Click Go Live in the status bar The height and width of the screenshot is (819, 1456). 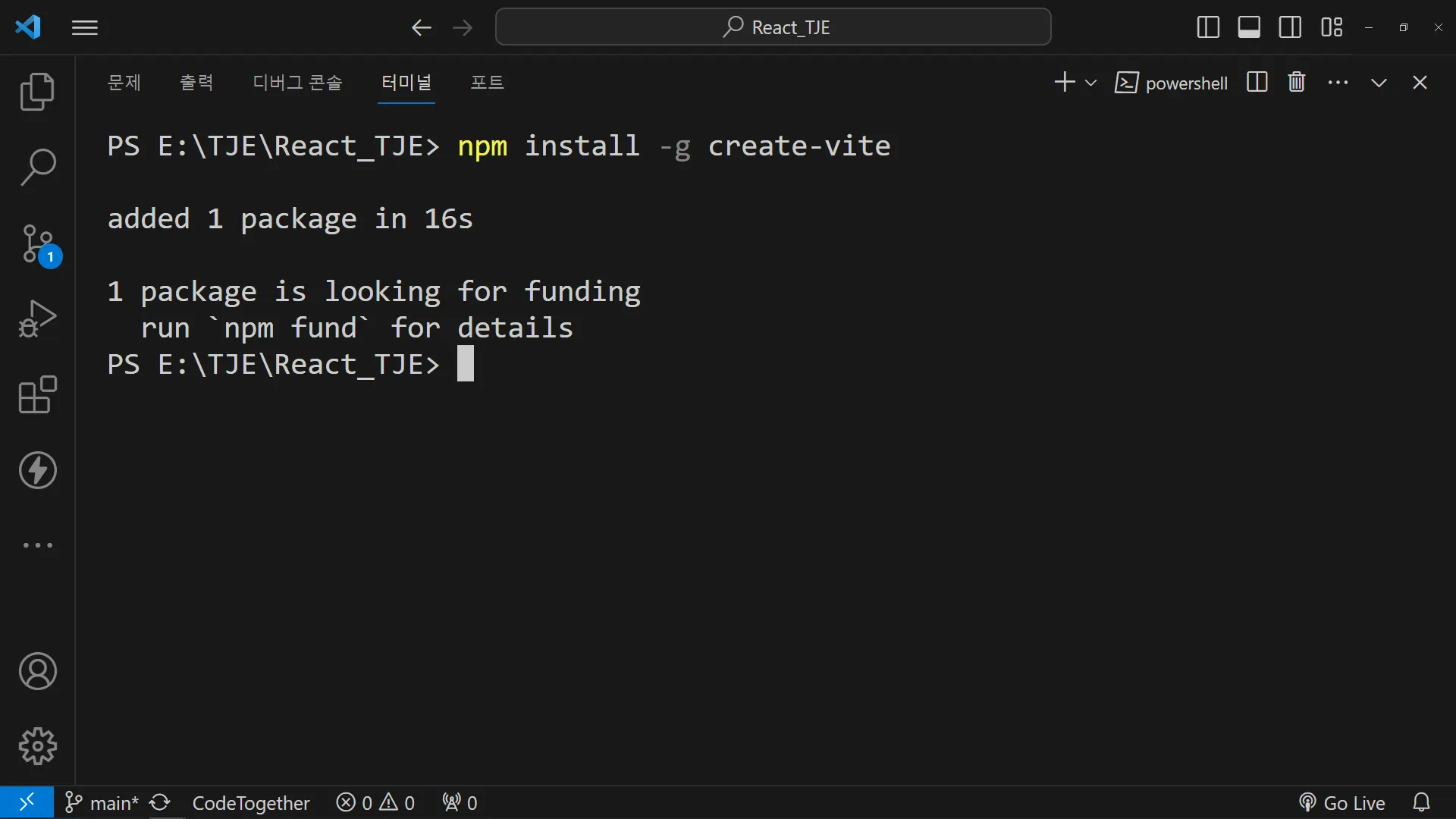(1342, 802)
